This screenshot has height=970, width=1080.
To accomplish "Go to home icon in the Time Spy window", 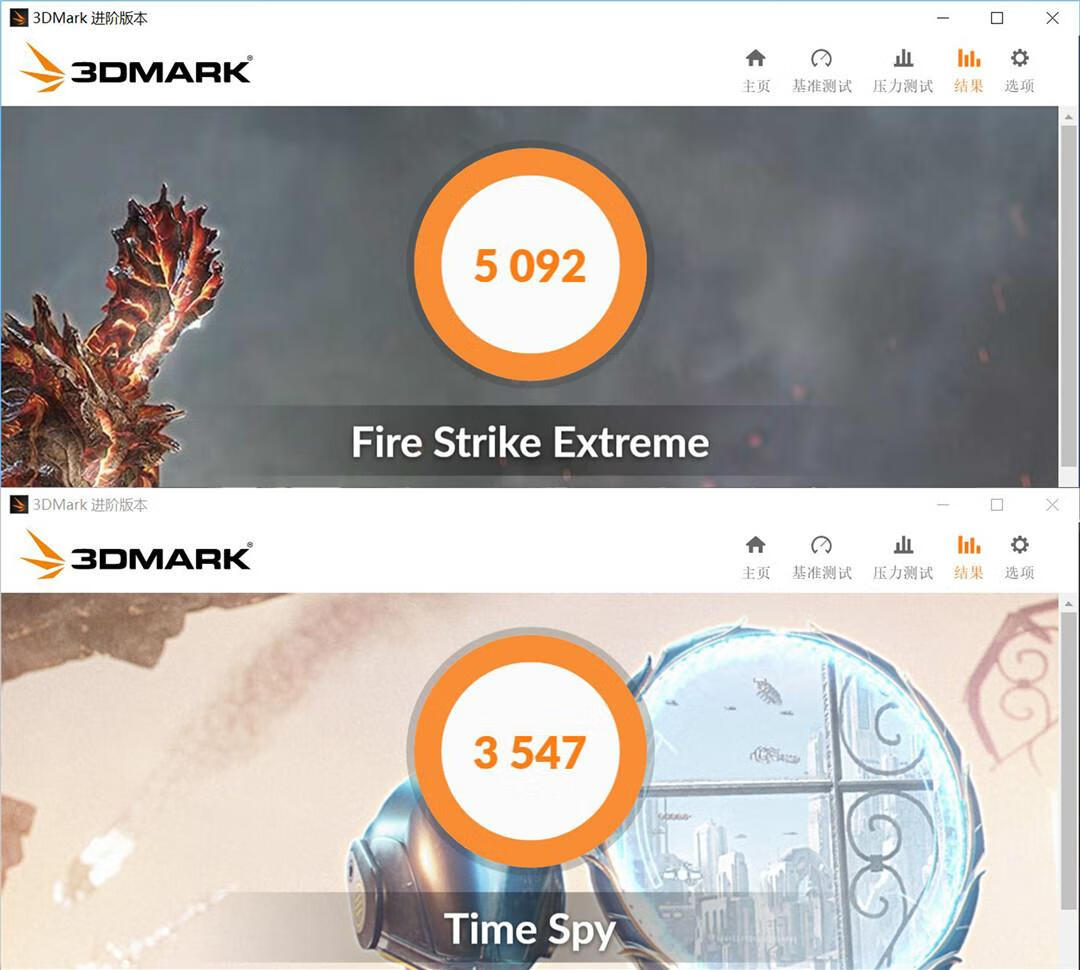I will [756, 546].
